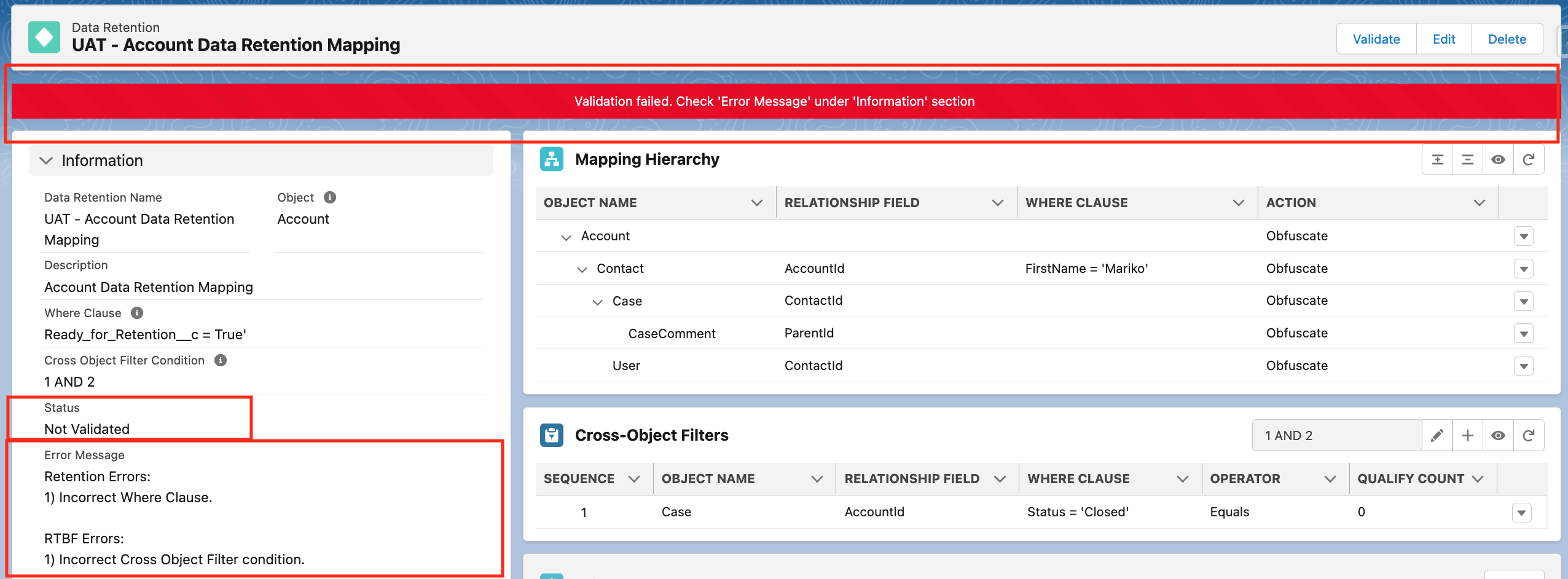
Task: Refresh the Cross-Object Filters panel
Action: [1528, 436]
